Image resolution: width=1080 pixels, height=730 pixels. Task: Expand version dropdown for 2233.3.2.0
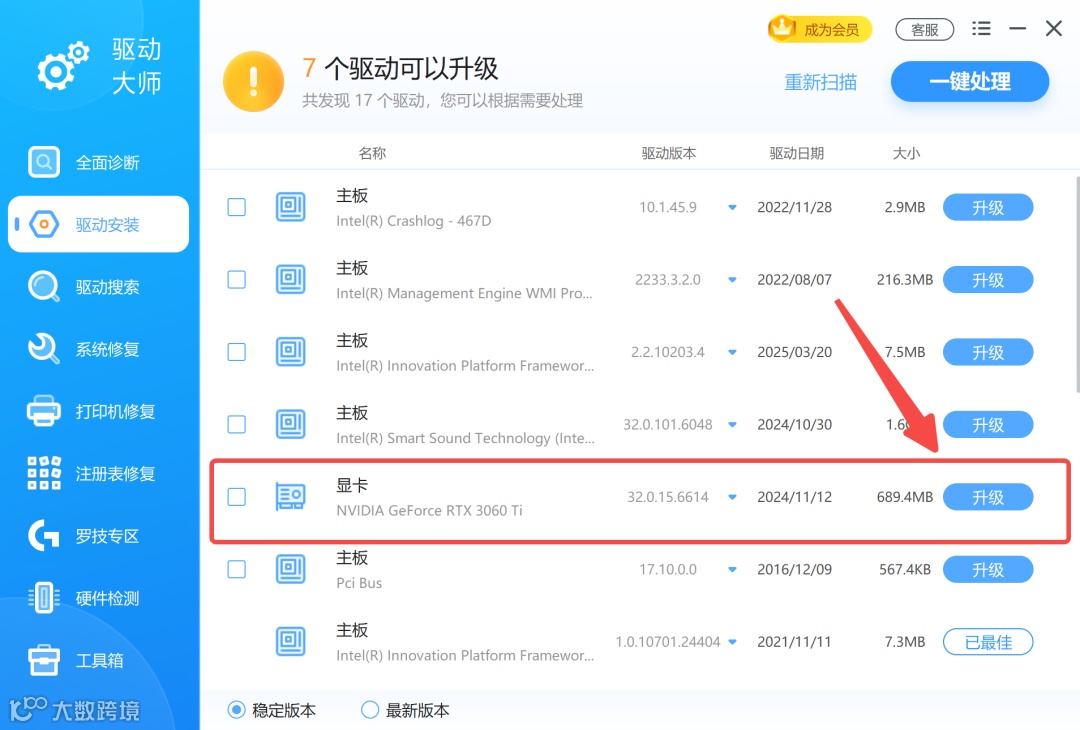click(x=732, y=280)
